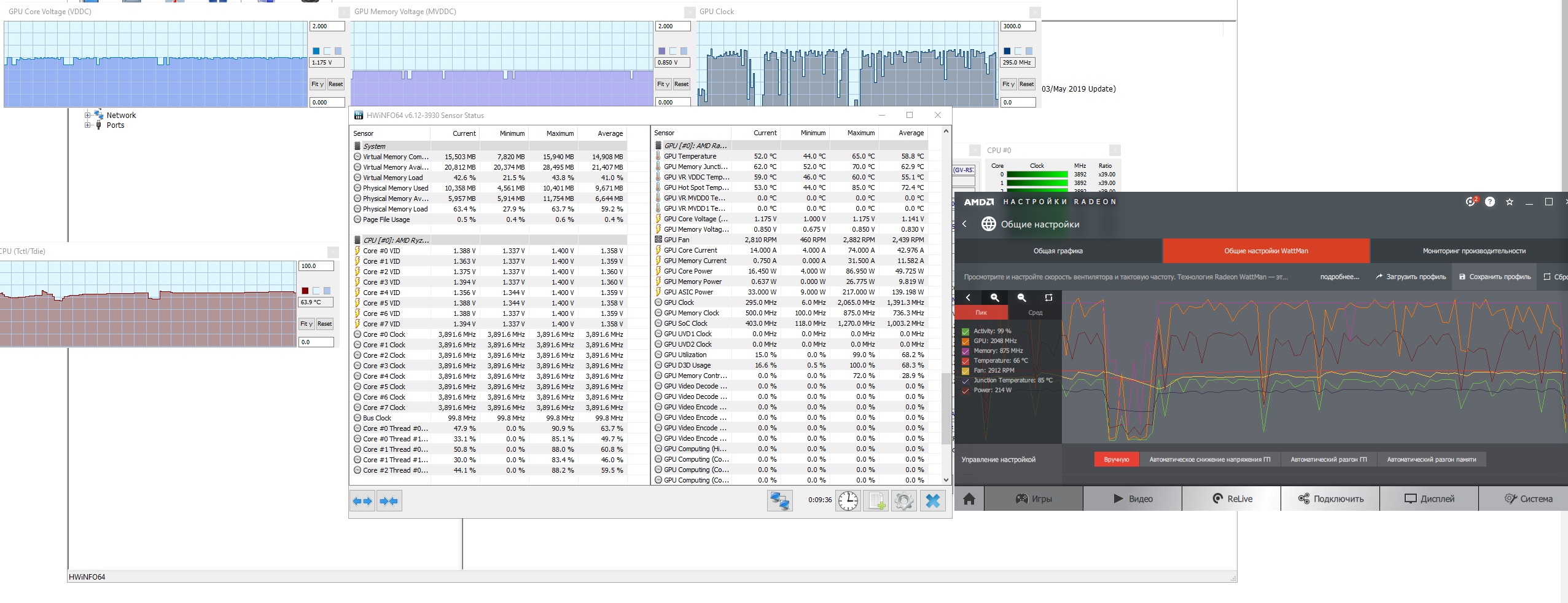The width and height of the screenshot is (1568, 603).
Task: Expand the Ports tree node
Action: point(87,125)
